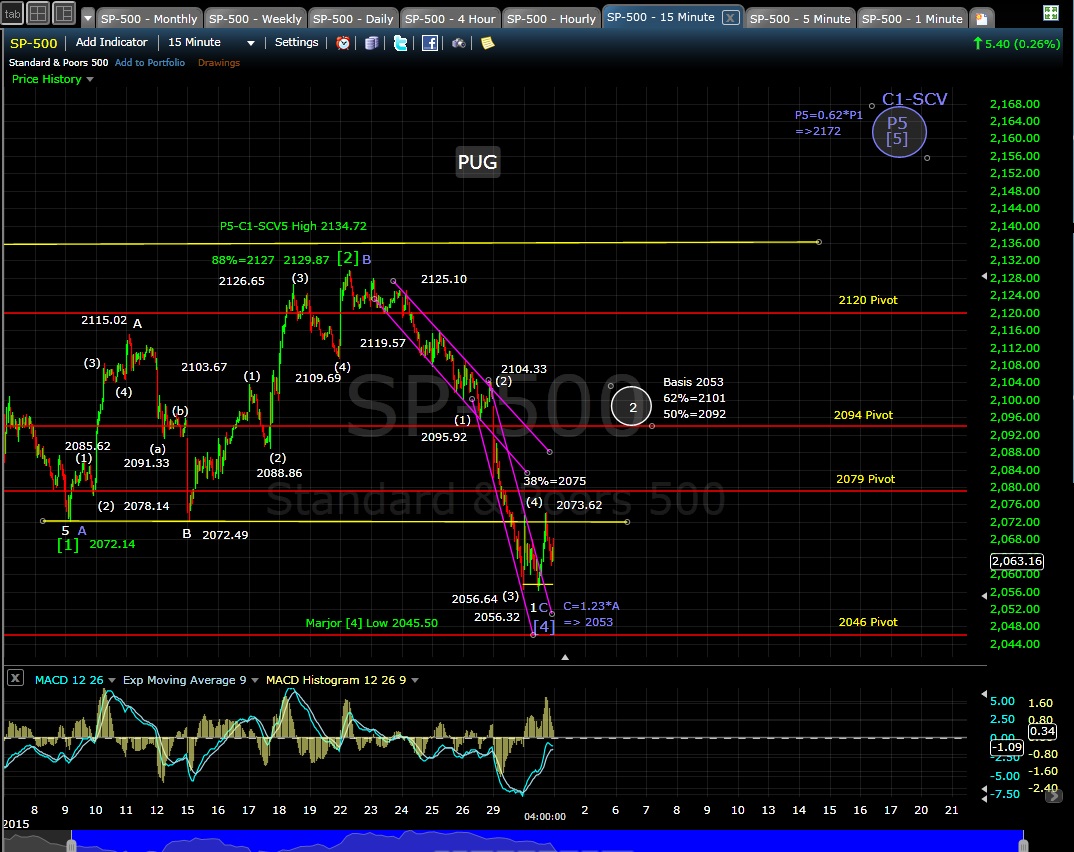The width and height of the screenshot is (1074, 852).
Task: Click the blue time range scrollbar
Action: pyautogui.click(x=547, y=841)
